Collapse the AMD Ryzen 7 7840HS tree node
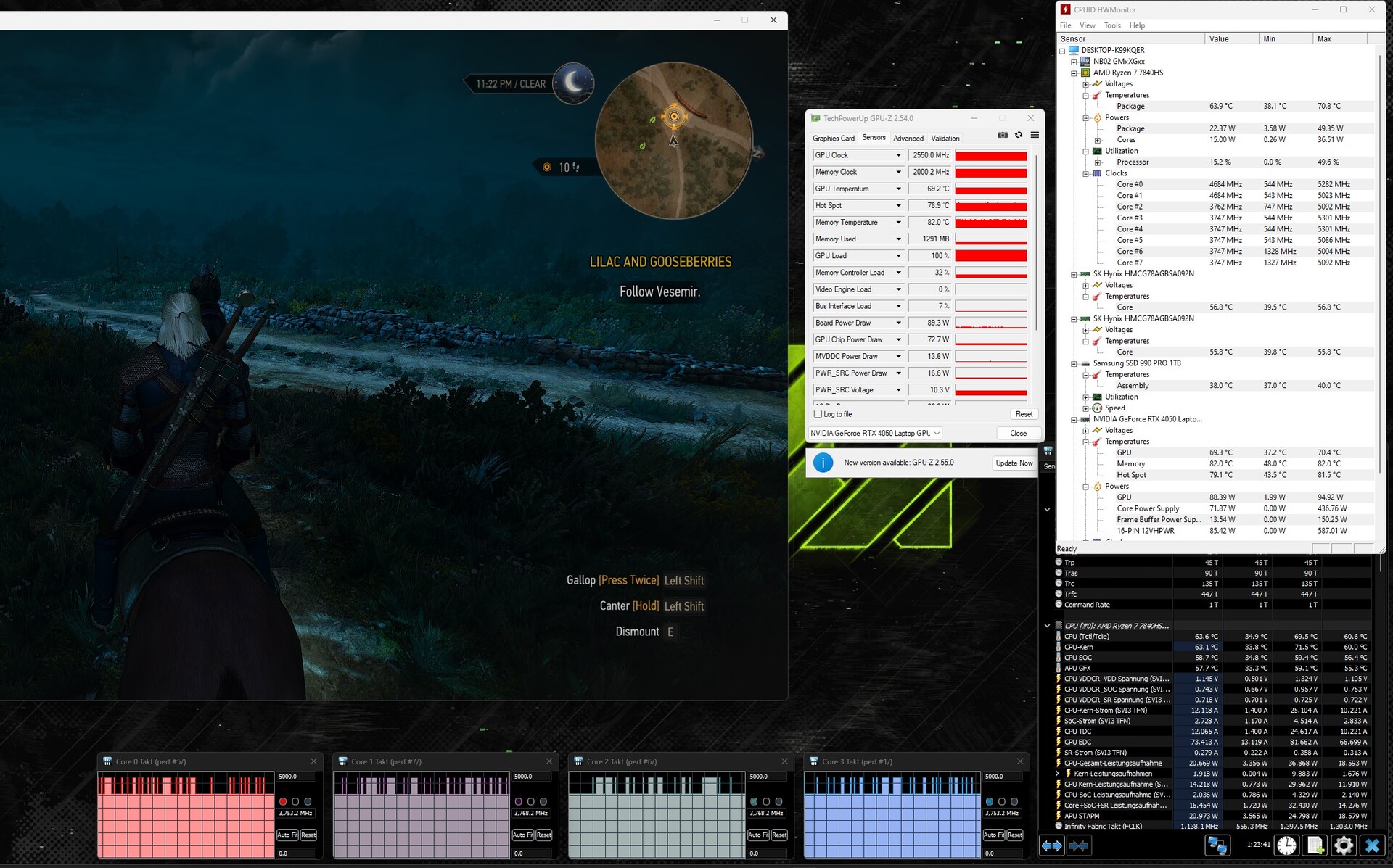 [1074, 73]
